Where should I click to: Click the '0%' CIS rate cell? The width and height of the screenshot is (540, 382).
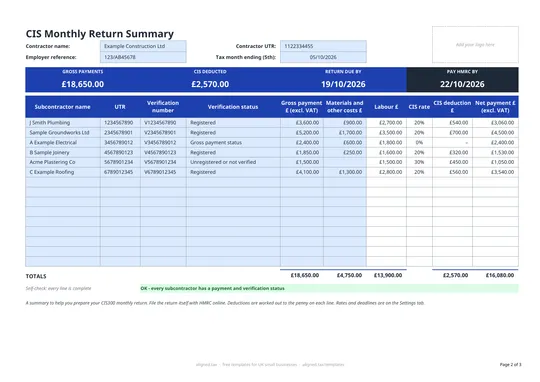[419, 143]
